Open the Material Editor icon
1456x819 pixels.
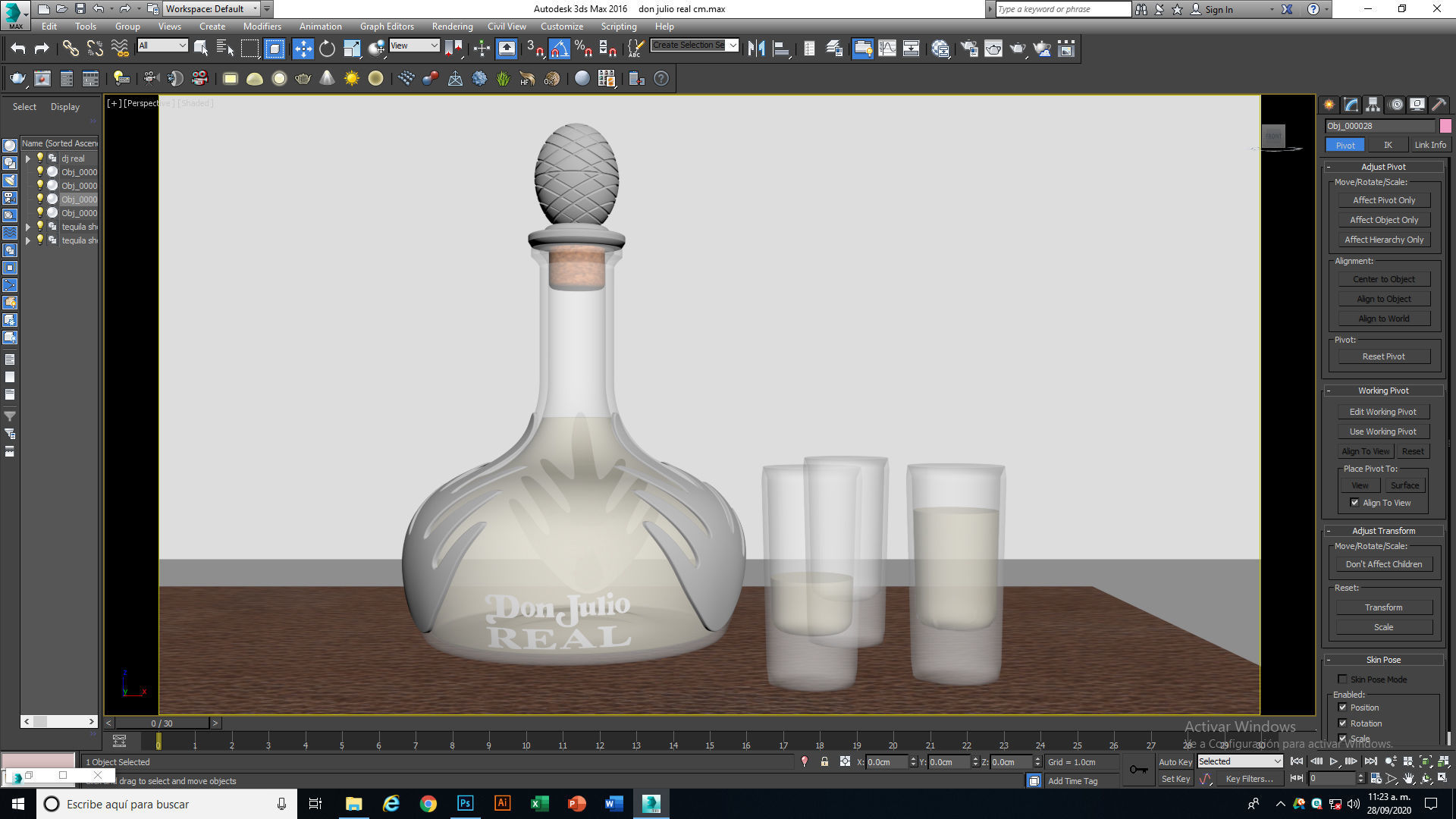940,49
